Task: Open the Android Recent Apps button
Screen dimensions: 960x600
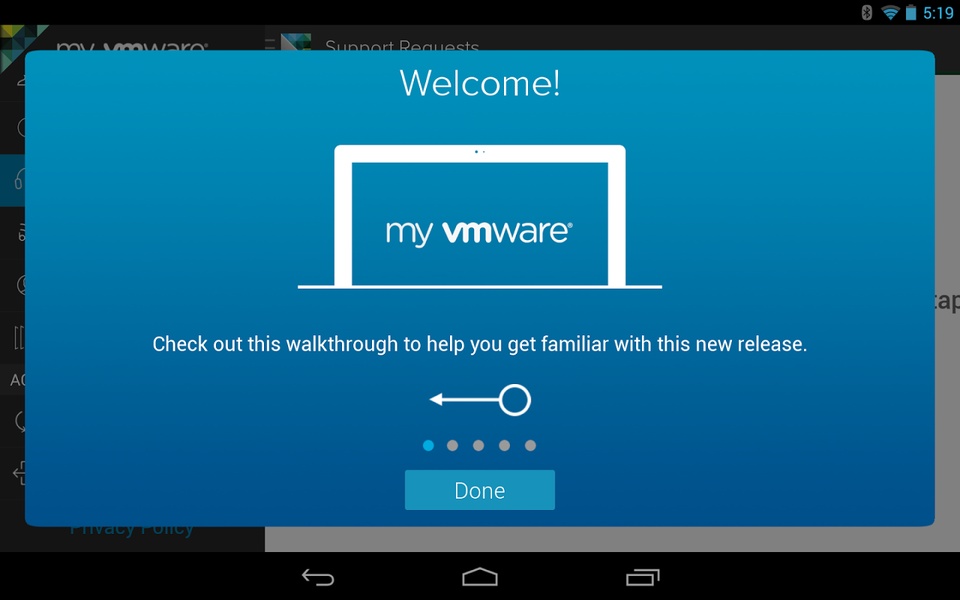Action: coord(642,577)
